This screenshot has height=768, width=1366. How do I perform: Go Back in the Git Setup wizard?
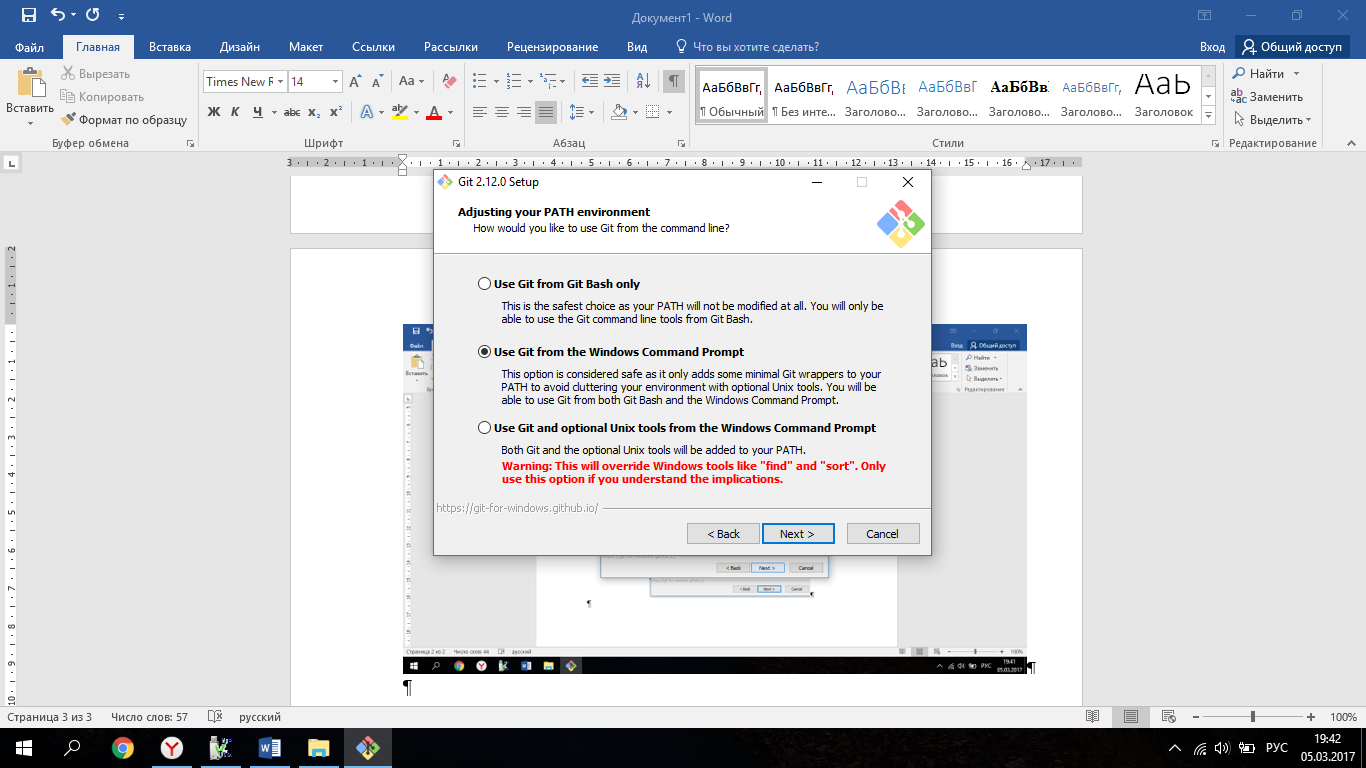click(x=723, y=534)
